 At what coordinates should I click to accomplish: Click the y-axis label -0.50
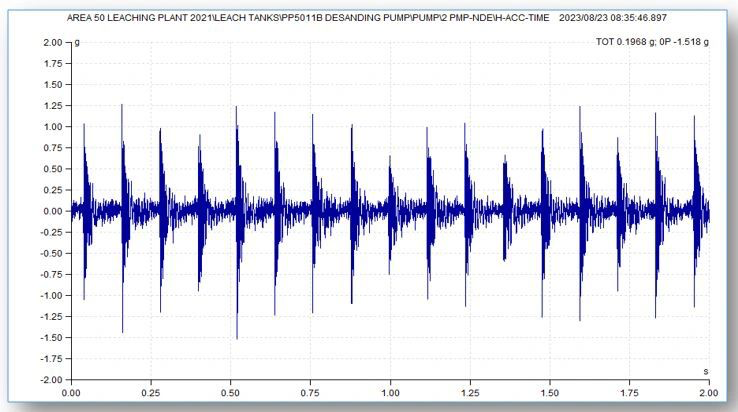[x=51, y=253]
